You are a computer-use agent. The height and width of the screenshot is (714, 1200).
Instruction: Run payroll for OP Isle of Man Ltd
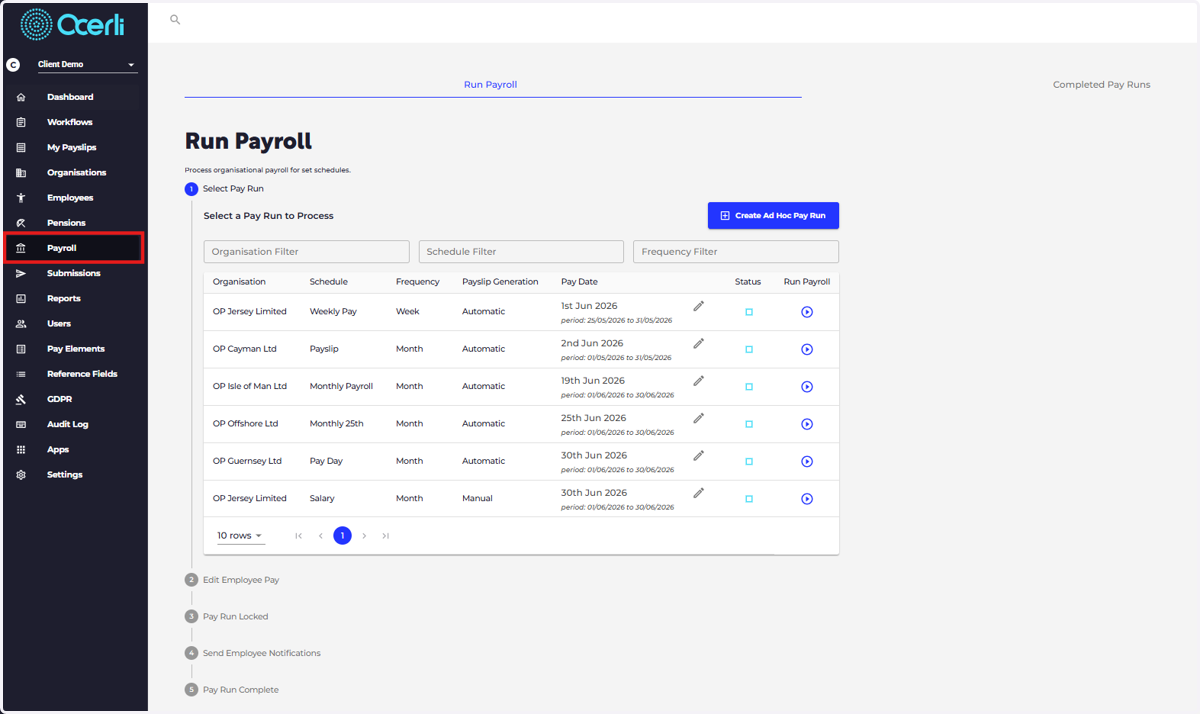(807, 387)
